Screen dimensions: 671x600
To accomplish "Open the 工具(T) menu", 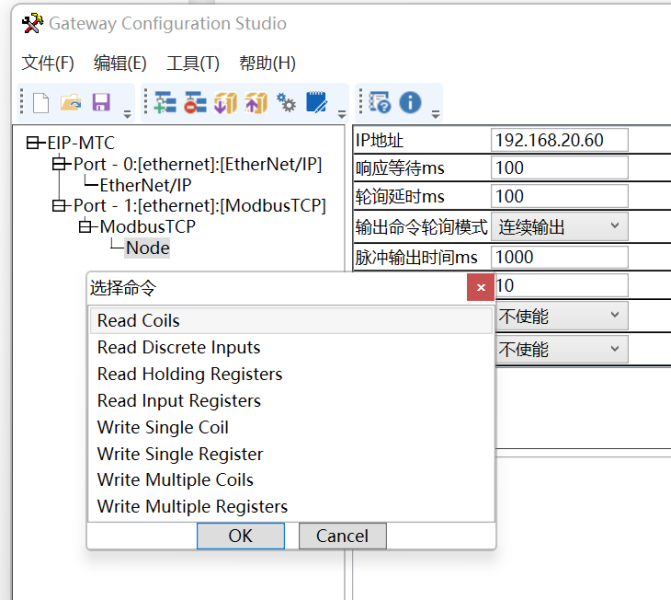I will 193,63.
